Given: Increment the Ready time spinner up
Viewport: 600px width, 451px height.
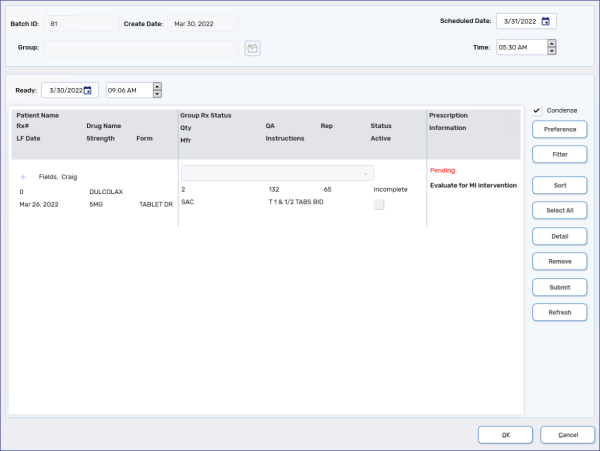Looking at the screenshot, I should [x=156, y=87].
